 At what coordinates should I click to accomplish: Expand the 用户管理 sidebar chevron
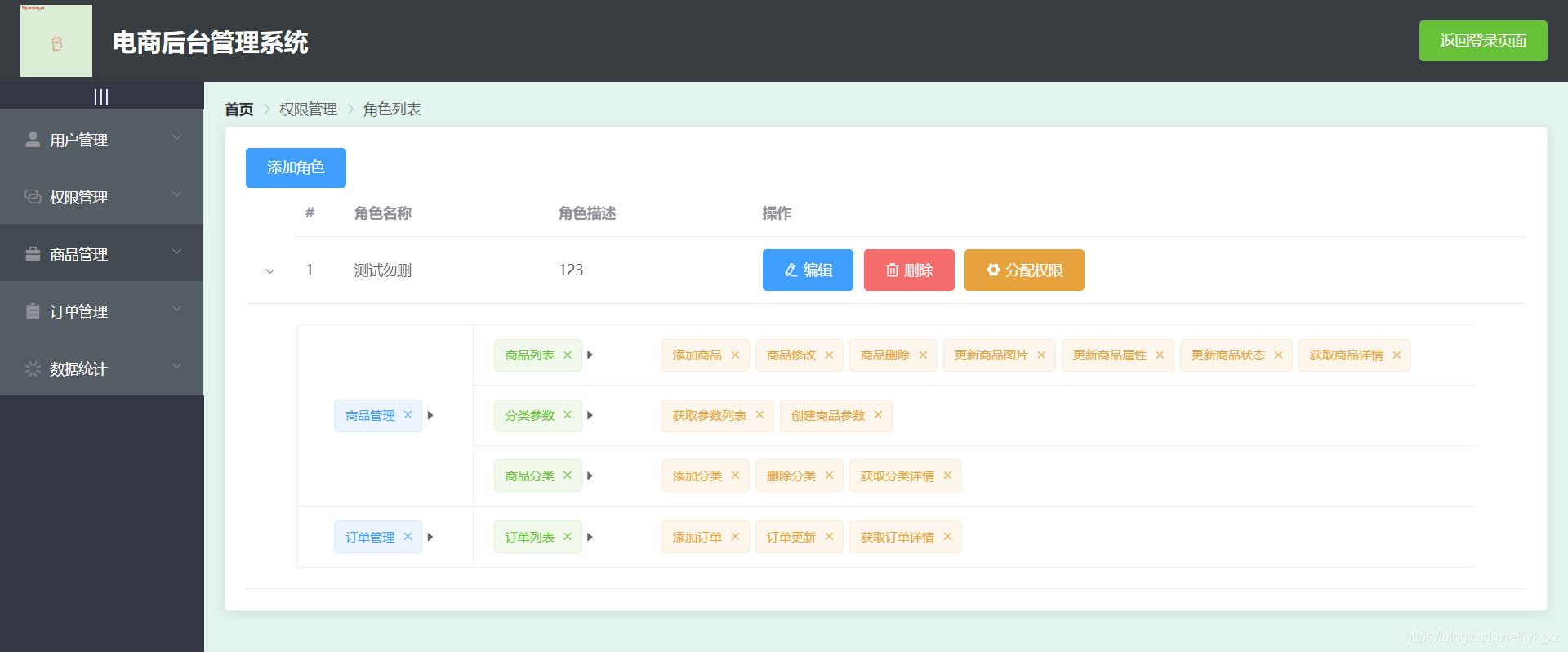pyautogui.click(x=177, y=137)
